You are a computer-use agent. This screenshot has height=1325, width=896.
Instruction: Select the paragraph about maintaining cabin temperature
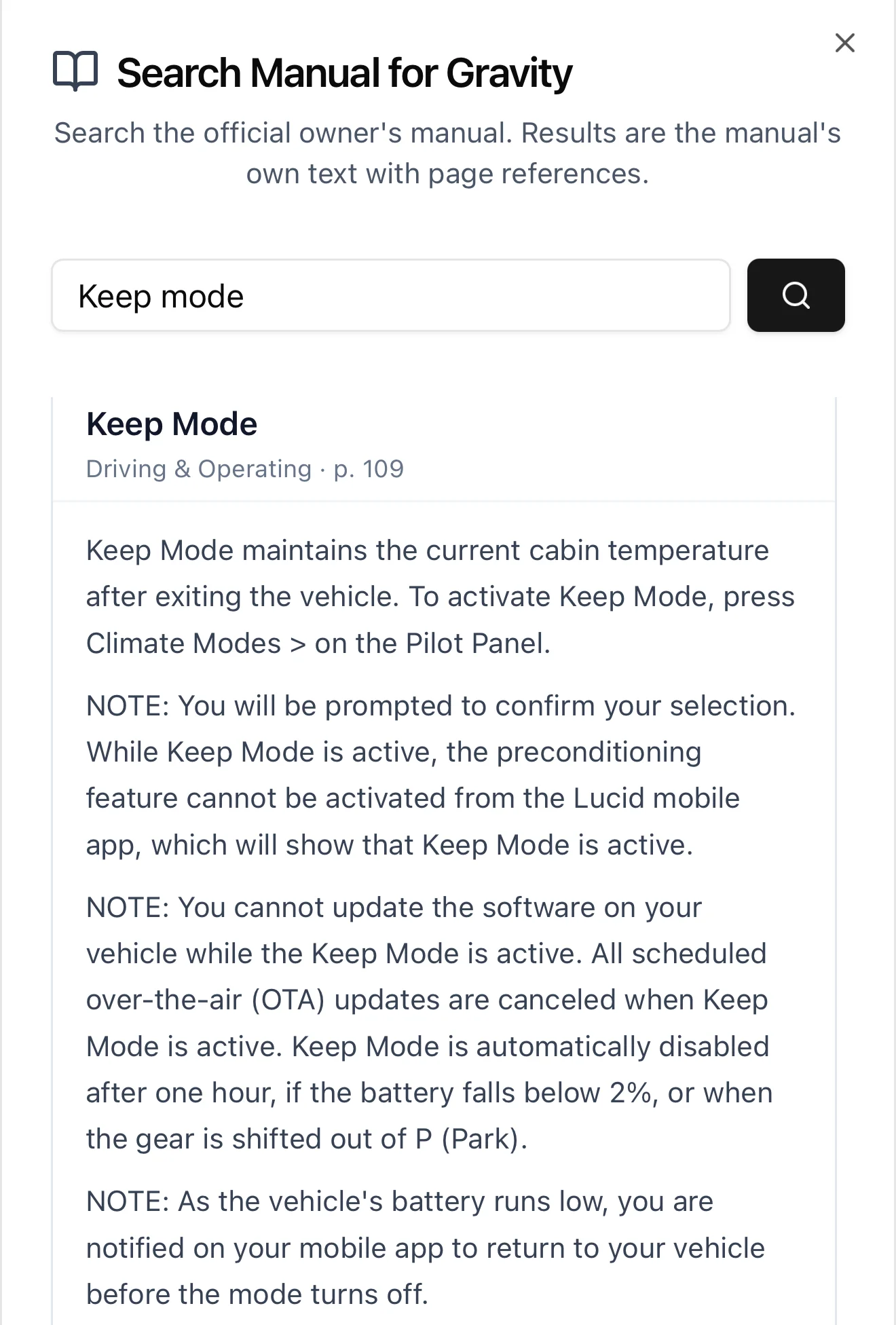point(440,597)
